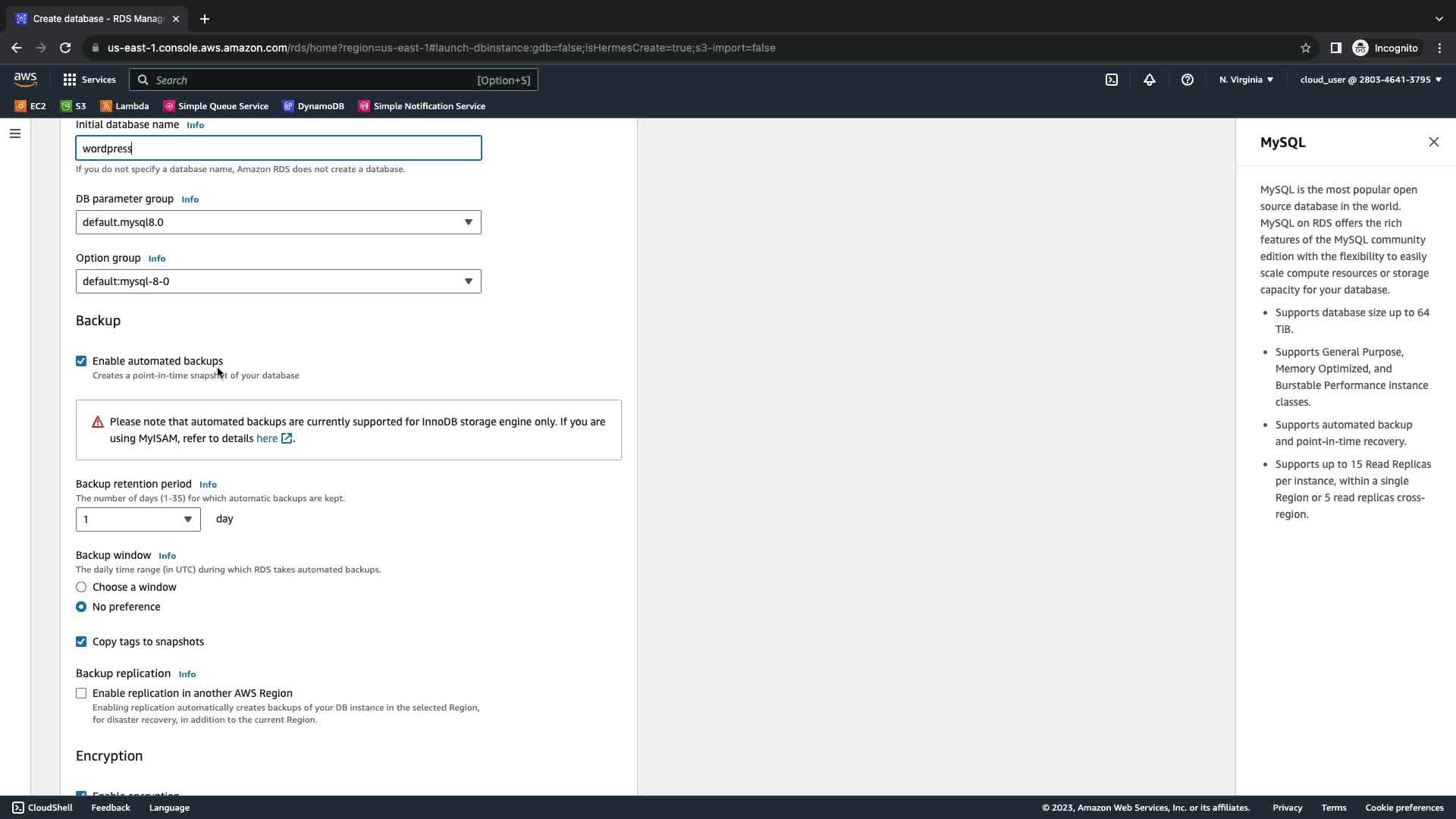The image size is (1456, 819).
Task: Open CloudShell icon in top navigation bar
Action: [x=1111, y=80]
